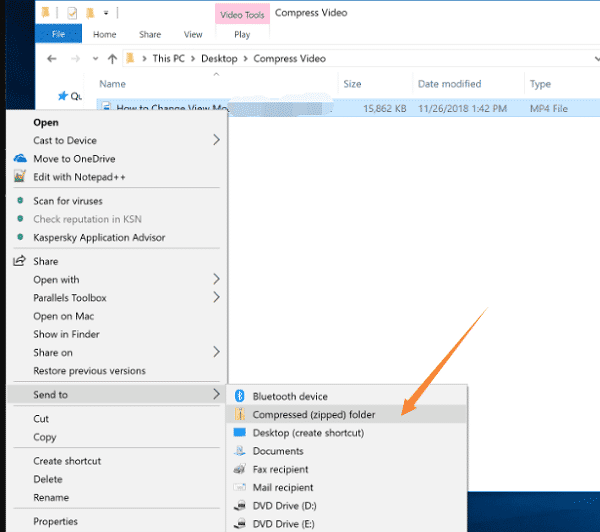The image size is (600, 532).
Task: Click the Properties checkmark quick access icon
Action: [72, 13]
